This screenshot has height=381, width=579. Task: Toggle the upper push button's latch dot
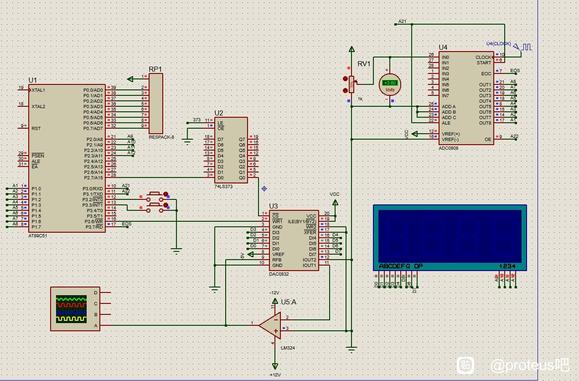165,194
